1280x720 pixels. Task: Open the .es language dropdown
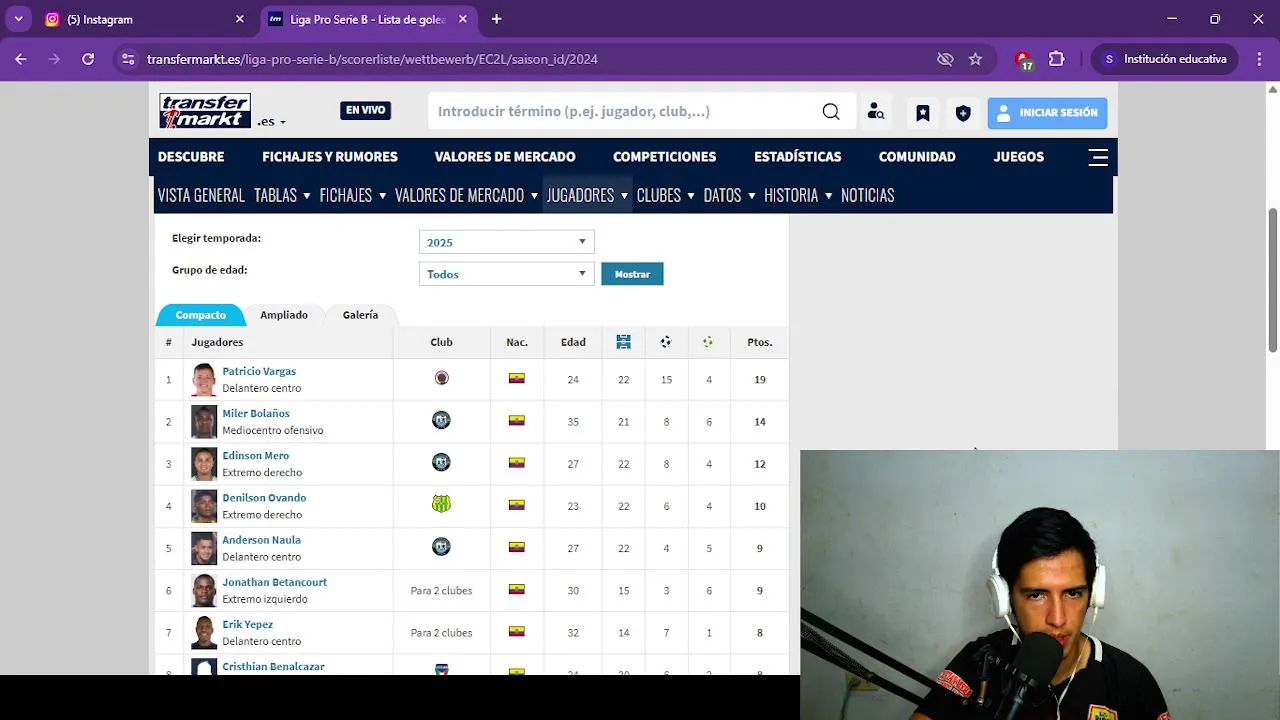click(271, 122)
